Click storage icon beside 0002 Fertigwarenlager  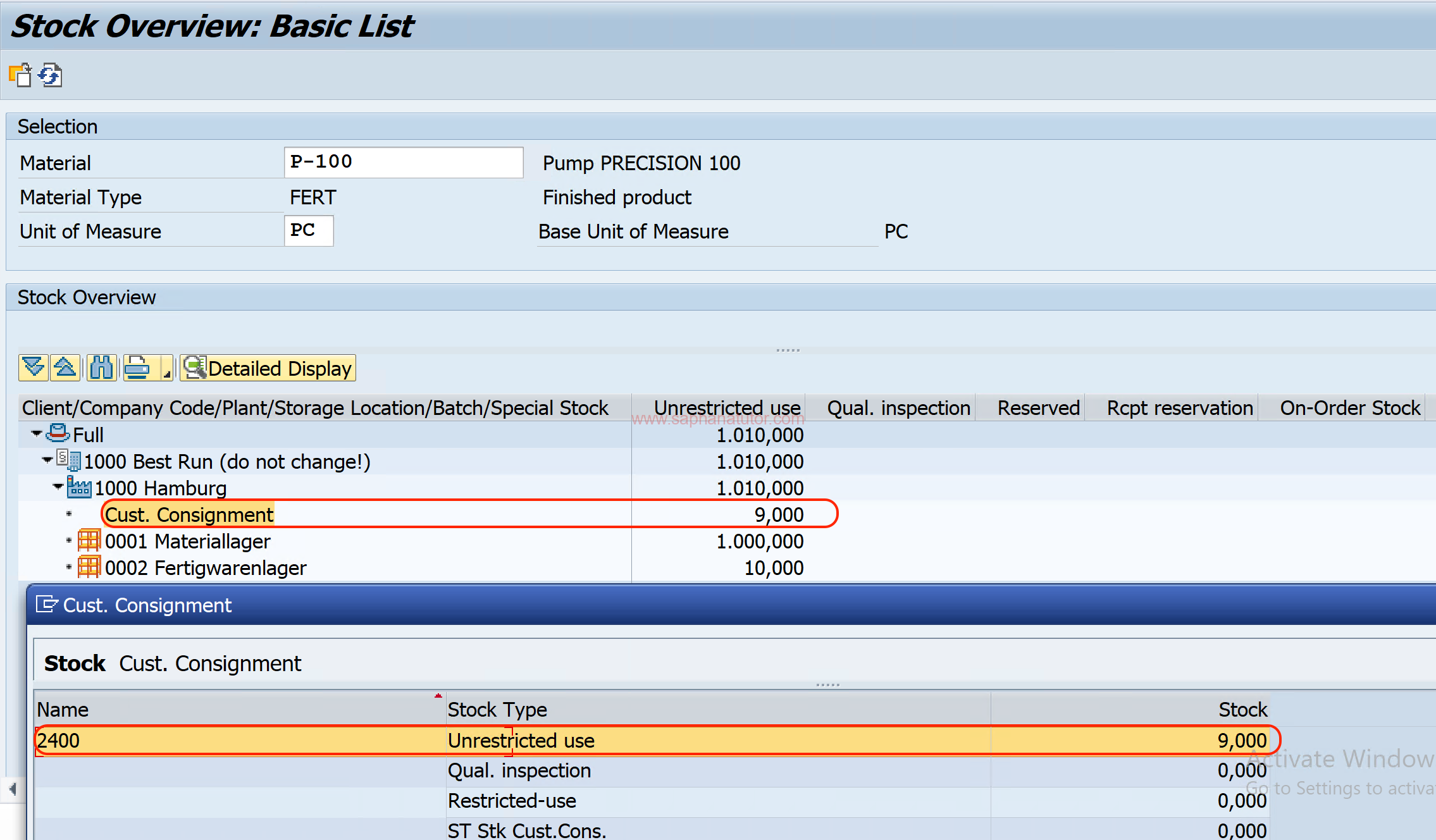89,567
